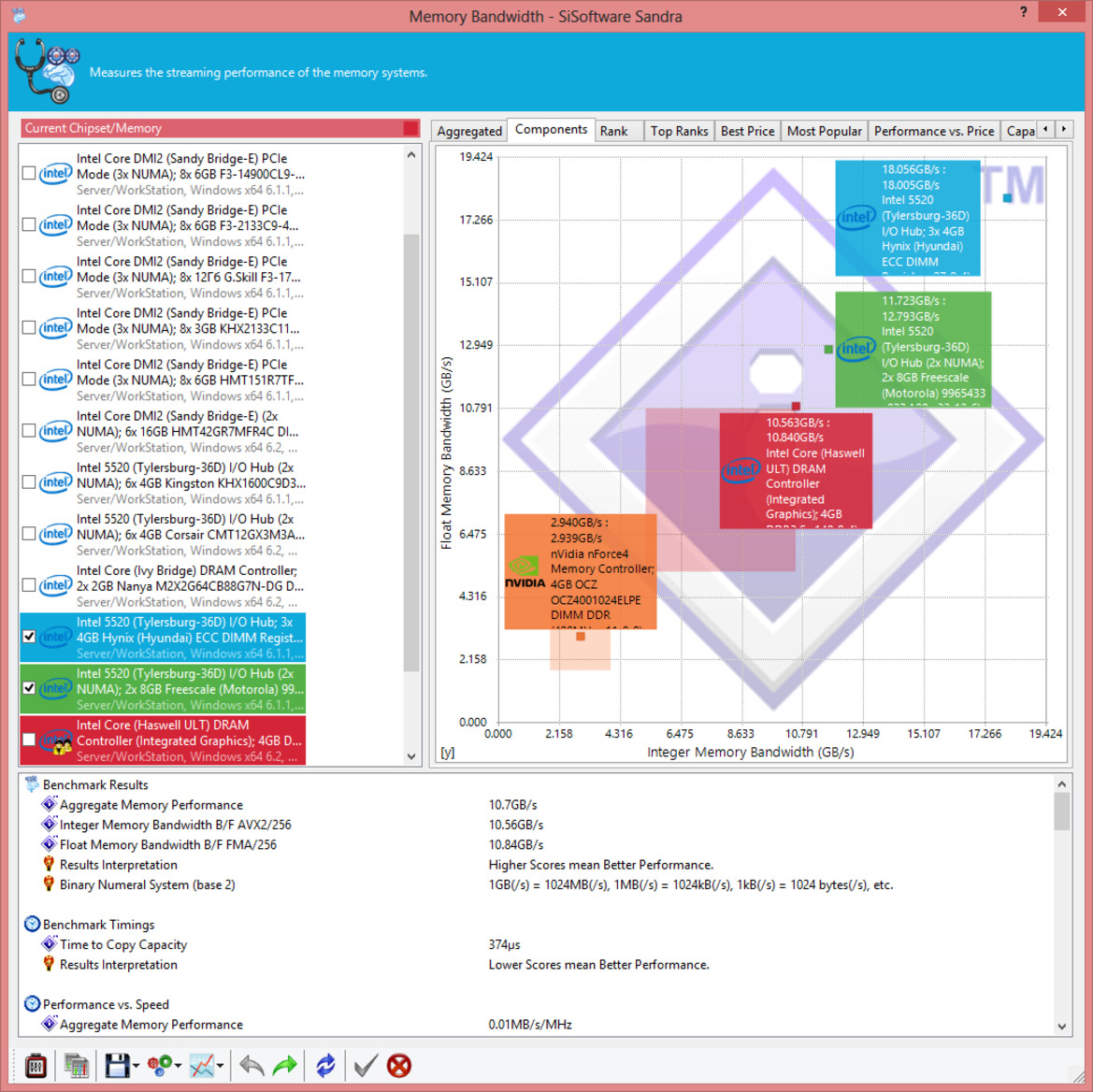
Task: Check the 8x 3GB KHX2133C11 entry checkbox
Action: tap(29, 327)
